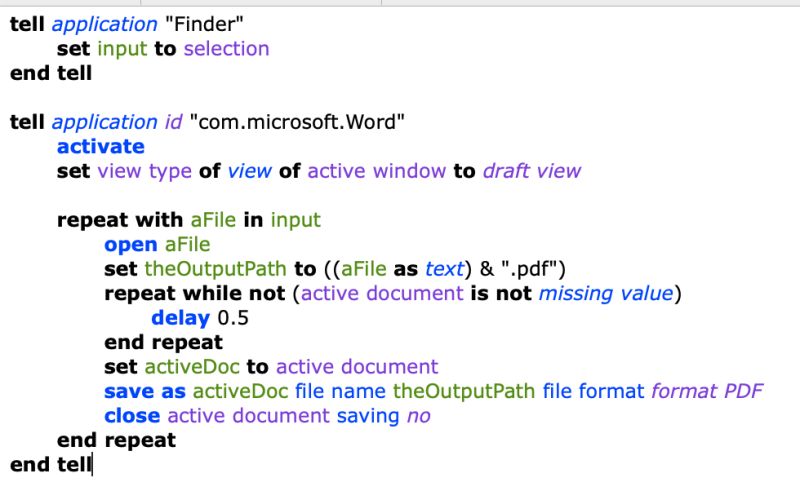Screen dimensions: 800x491
Task: Click the "format PDF" constant
Action: [707, 391]
